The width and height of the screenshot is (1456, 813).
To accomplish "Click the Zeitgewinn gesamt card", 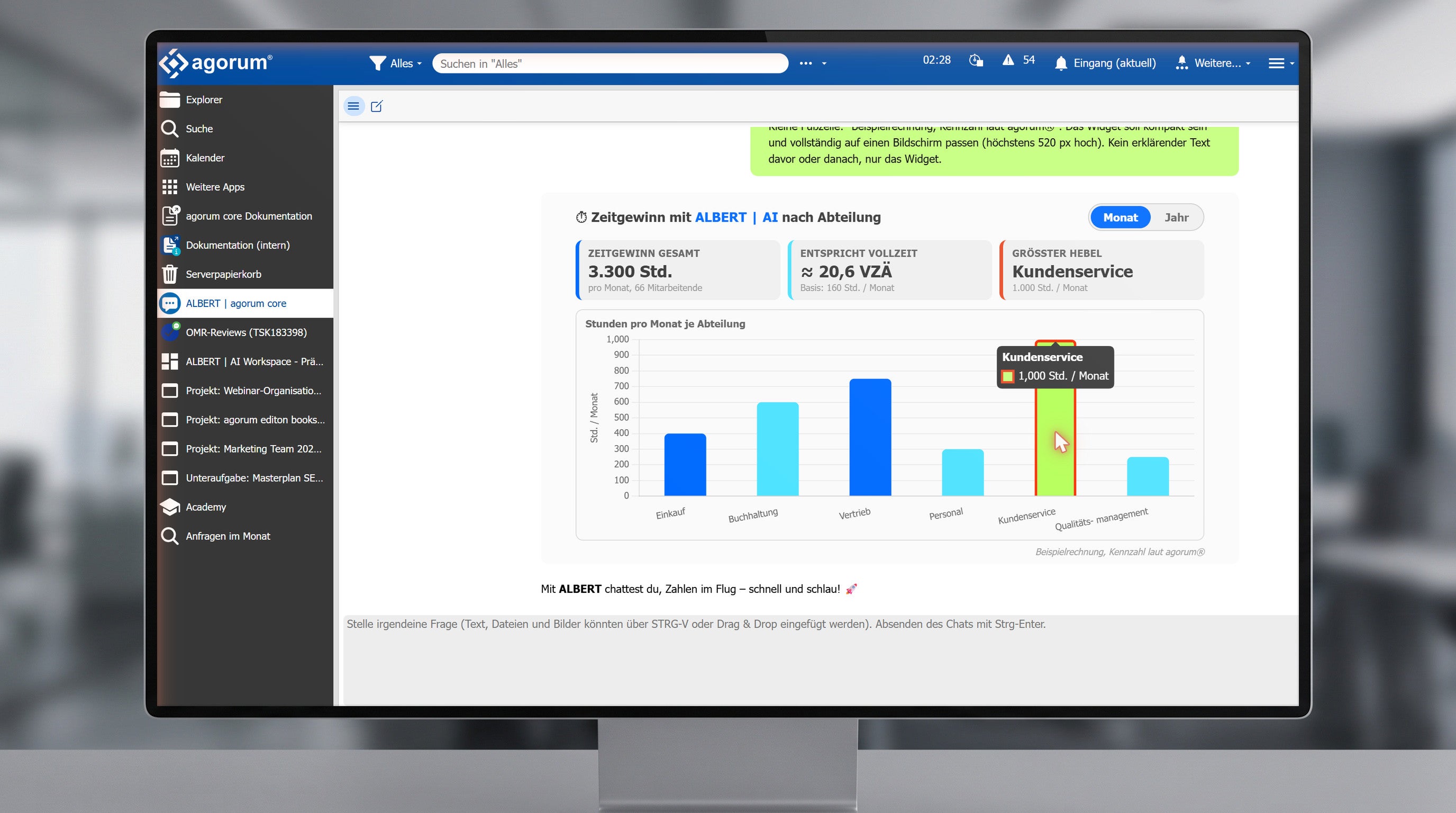I will (x=678, y=270).
